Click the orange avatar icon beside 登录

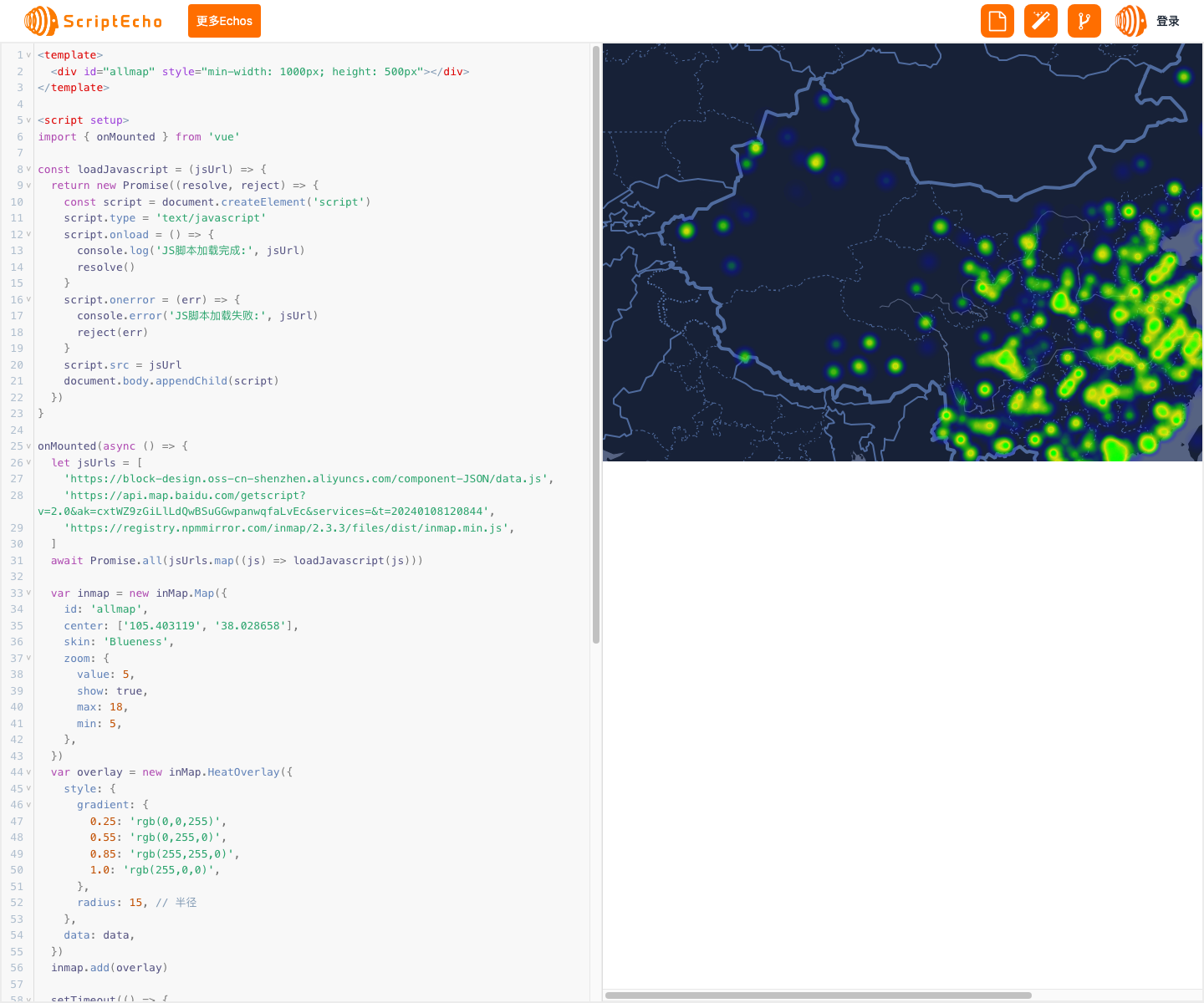[x=1130, y=21]
